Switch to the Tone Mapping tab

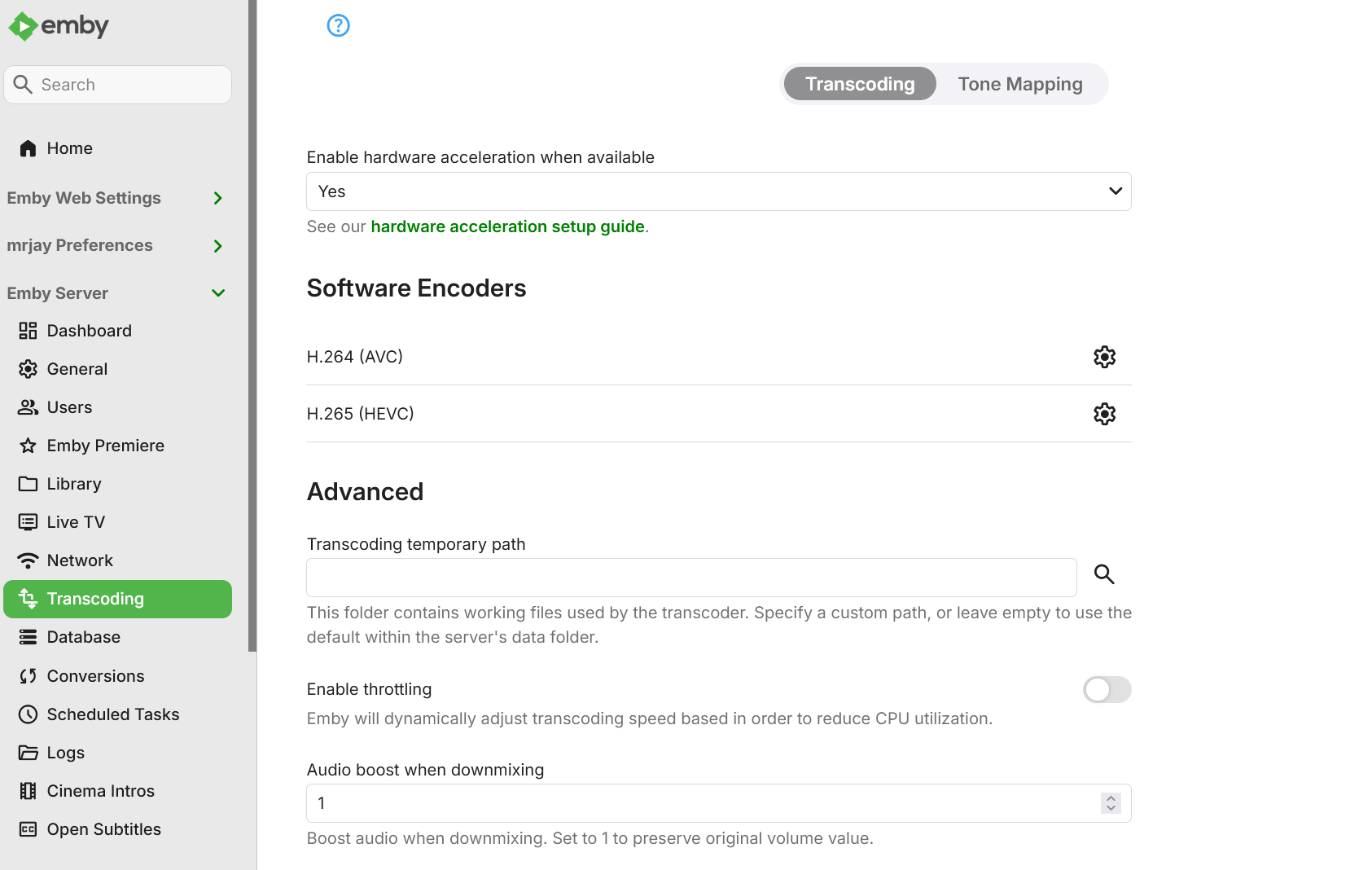point(1019,84)
